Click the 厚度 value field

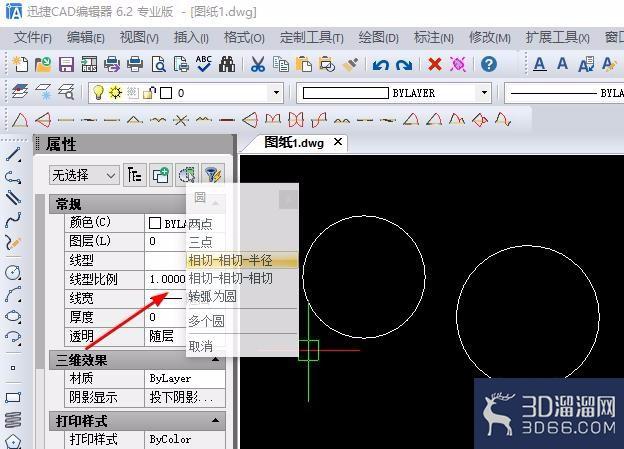(167, 317)
